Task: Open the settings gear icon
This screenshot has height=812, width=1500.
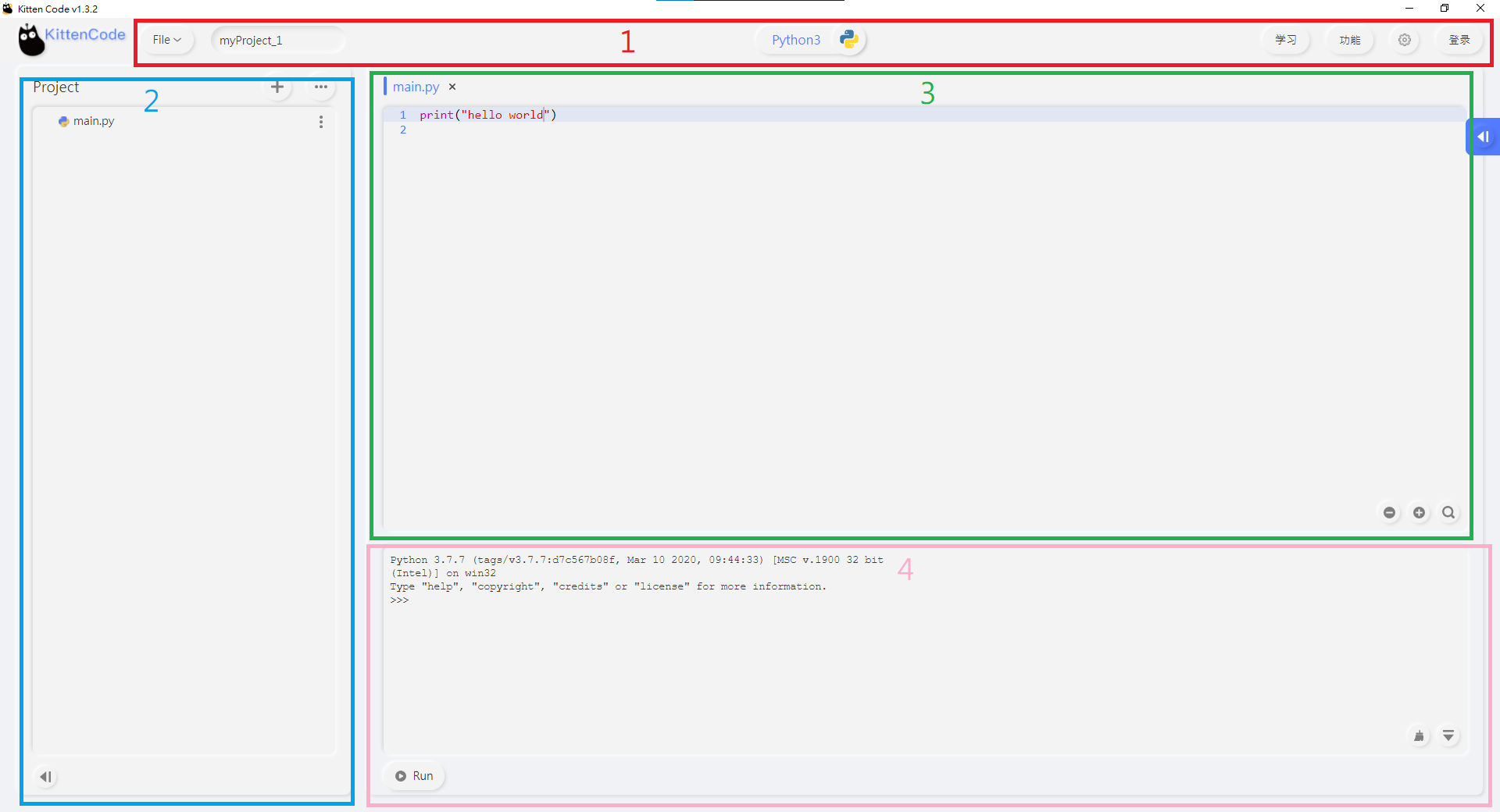Action: point(1405,40)
